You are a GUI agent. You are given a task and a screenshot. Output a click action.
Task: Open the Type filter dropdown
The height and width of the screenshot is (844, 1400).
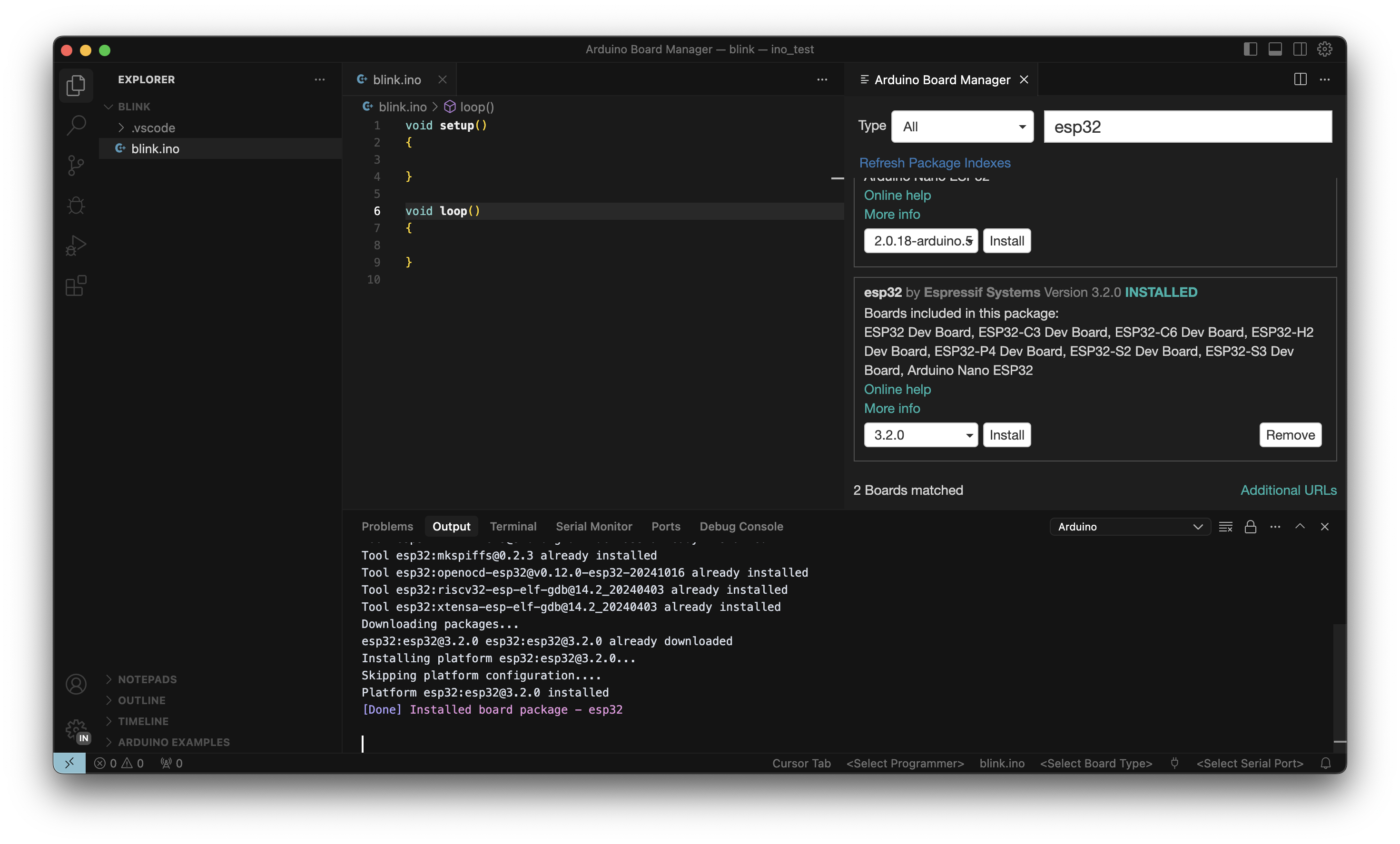962,127
